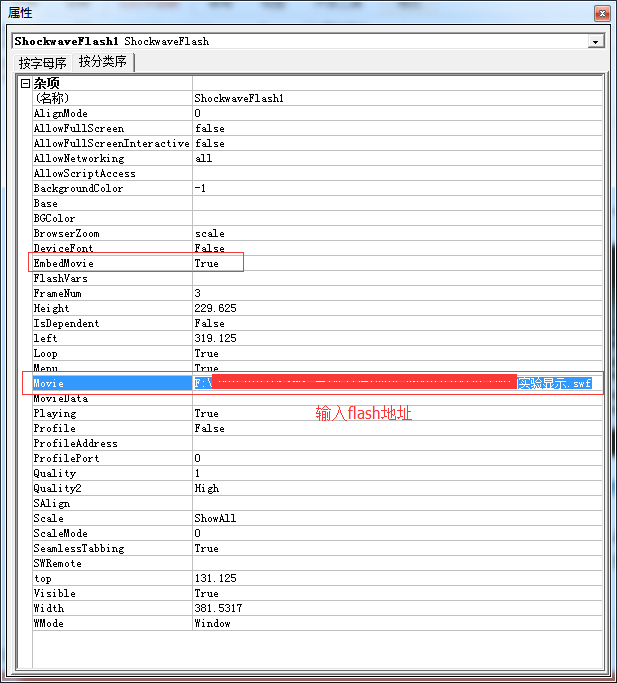Select the Loop property name
The image size is (617, 683).
tap(112, 353)
